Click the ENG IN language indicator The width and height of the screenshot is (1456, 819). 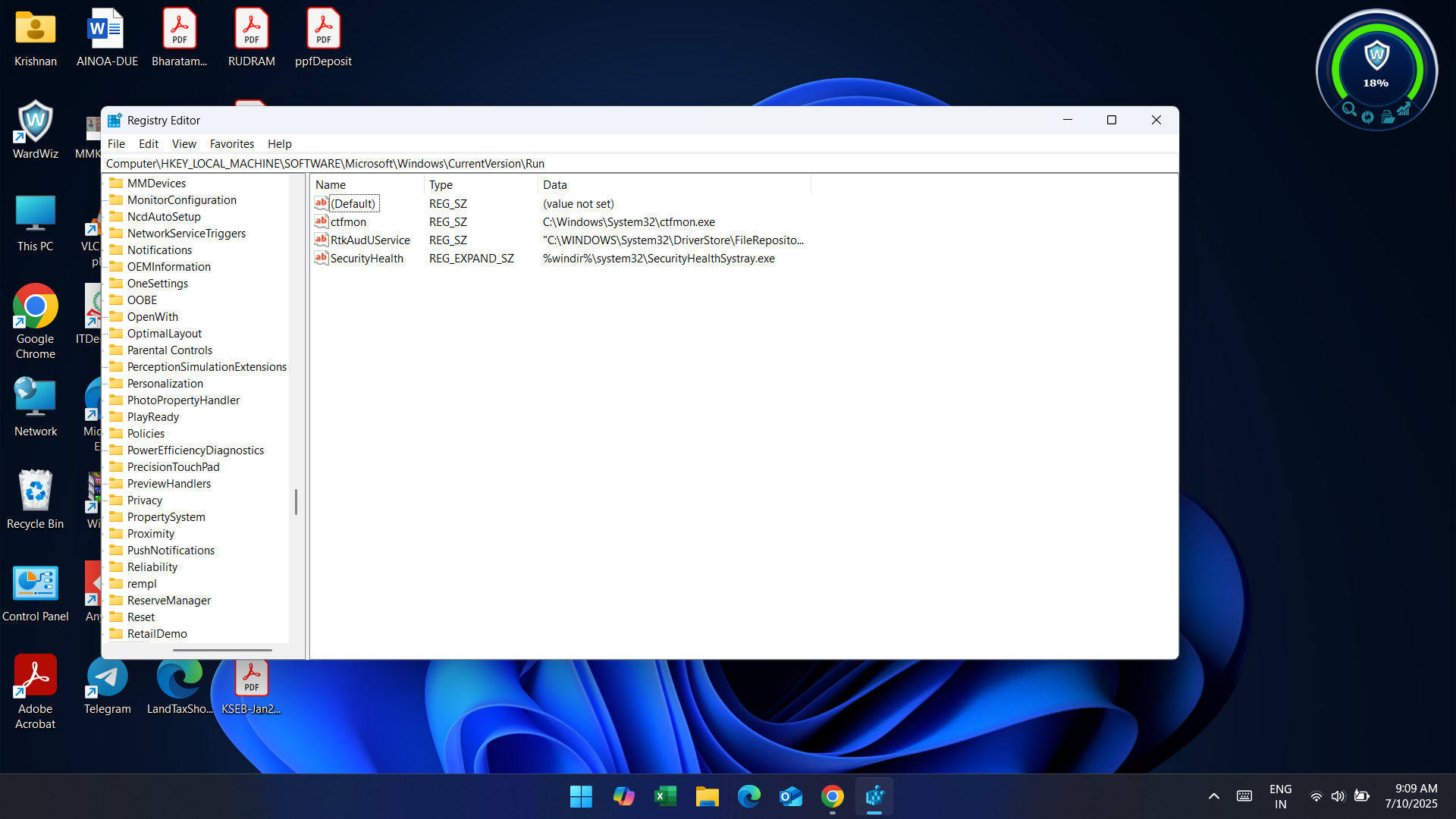pos(1280,795)
